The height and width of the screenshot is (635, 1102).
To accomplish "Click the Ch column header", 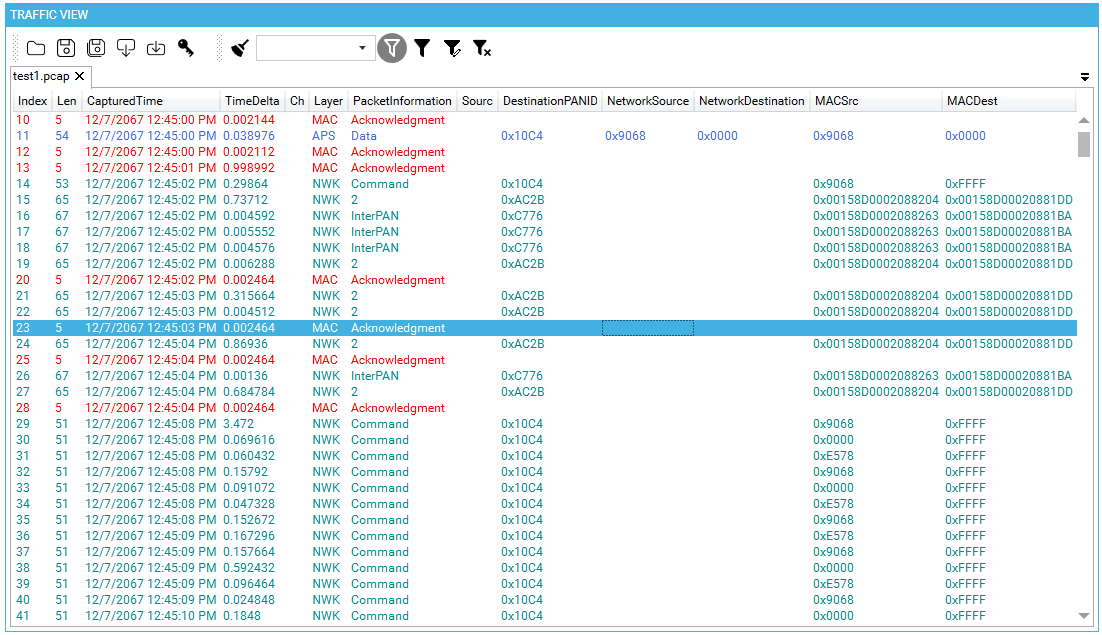I will [x=297, y=101].
